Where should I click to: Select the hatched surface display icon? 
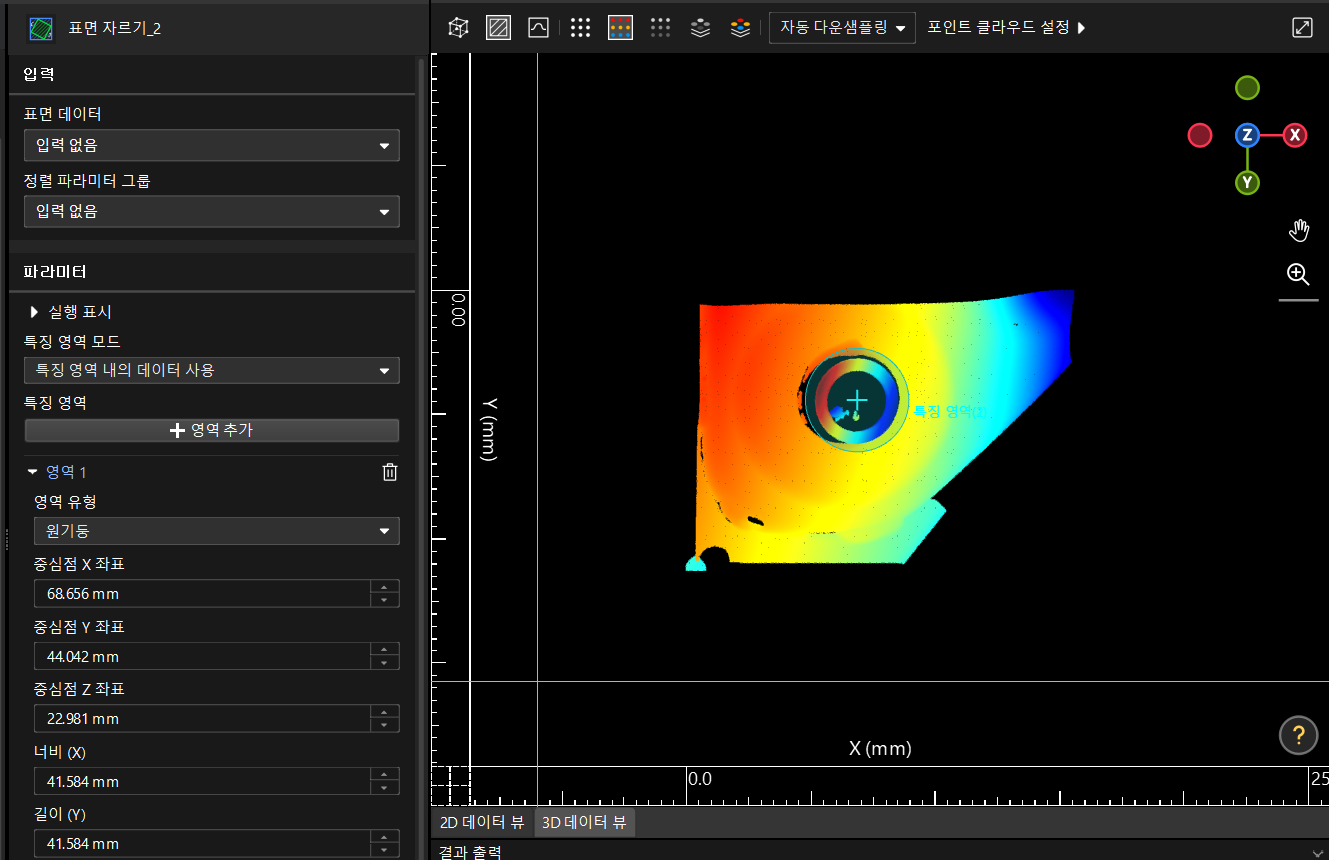498,28
